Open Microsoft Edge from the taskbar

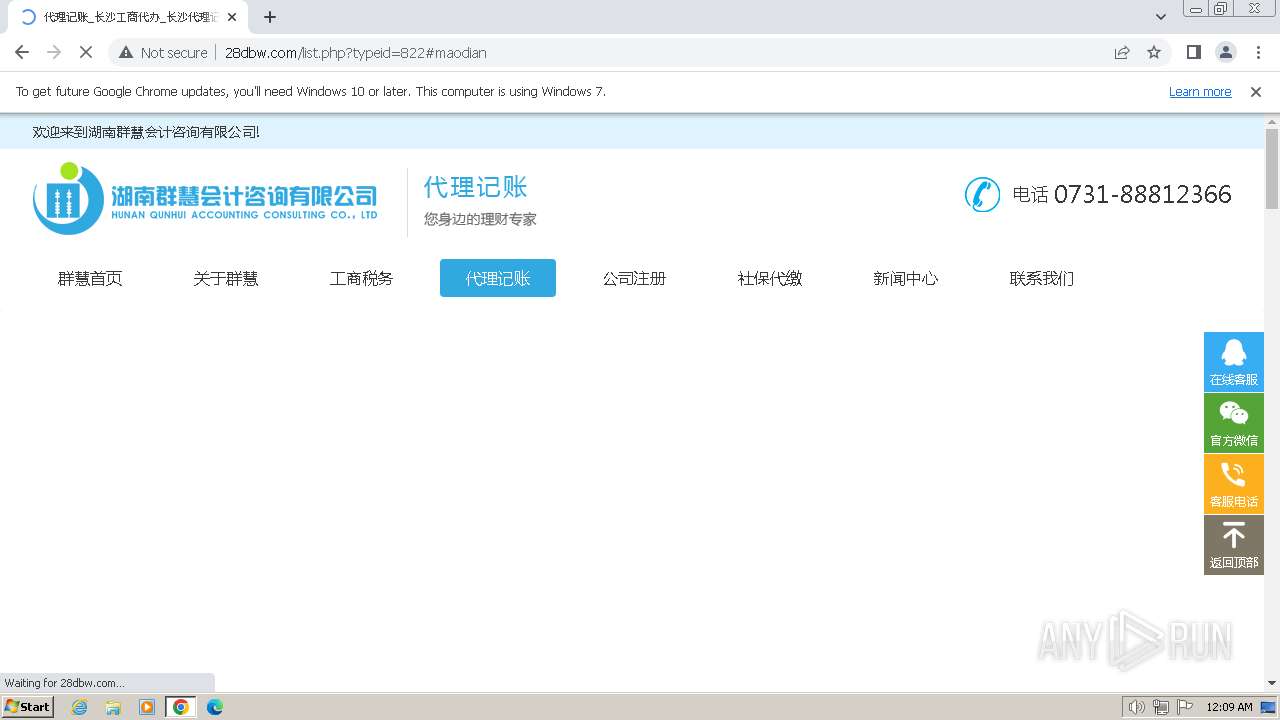[x=215, y=707]
